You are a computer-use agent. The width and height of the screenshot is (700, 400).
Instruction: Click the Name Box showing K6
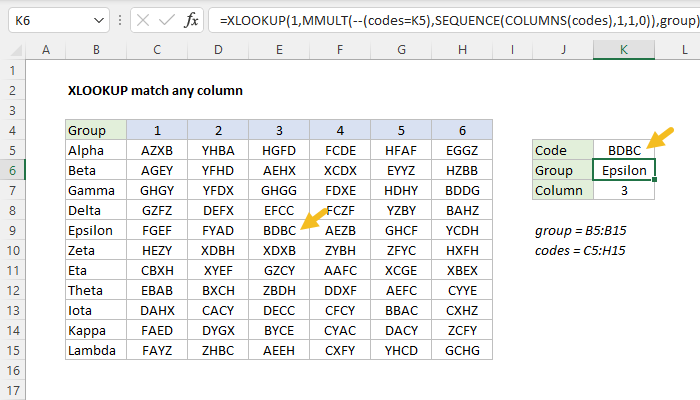[x=58, y=21]
